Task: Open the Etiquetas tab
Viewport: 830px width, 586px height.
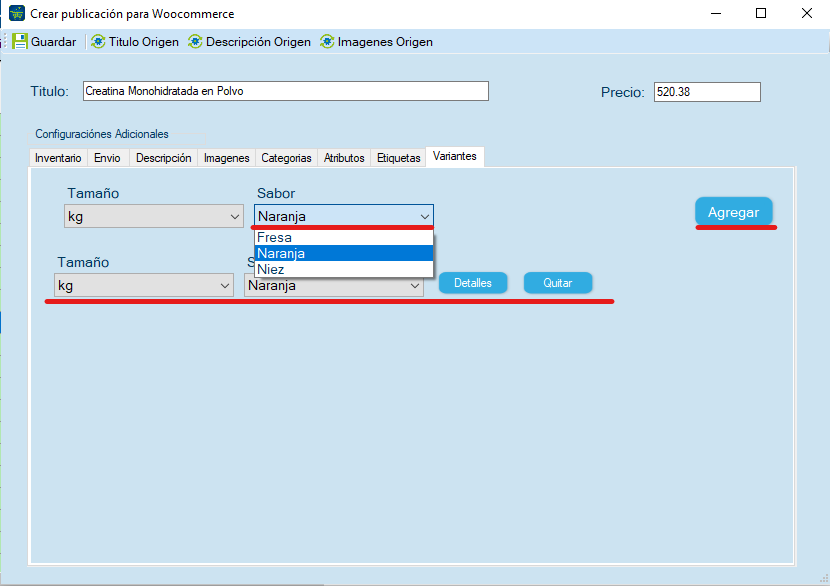Action: click(x=399, y=158)
